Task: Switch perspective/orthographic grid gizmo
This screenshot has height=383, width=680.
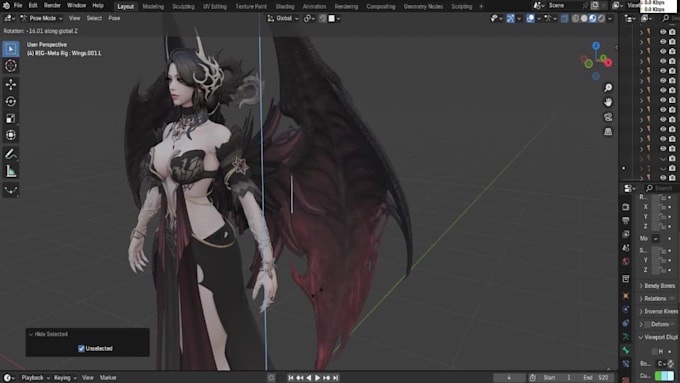Action: pyautogui.click(x=608, y=132)
